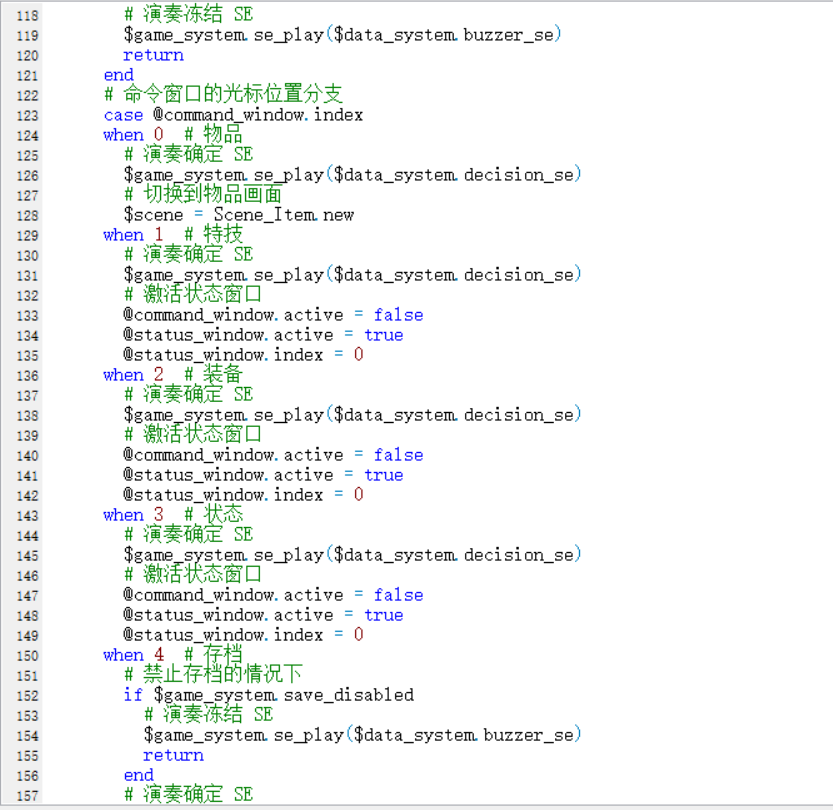
Task: Click decision_se call on line 131
Action: click(x=353, y=275)
